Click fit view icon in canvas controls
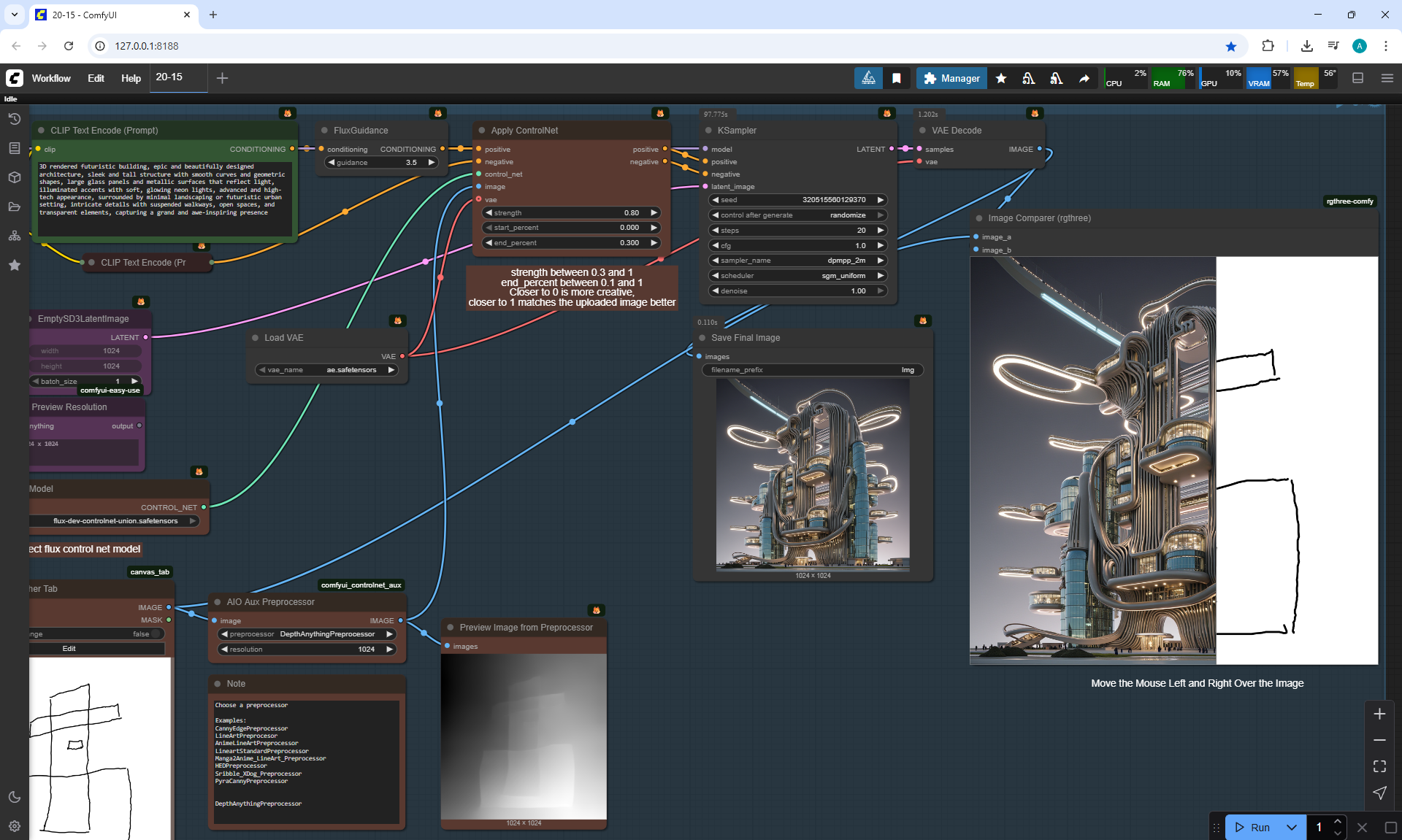The width and height of the screenshot is (1402, 840). click(x=1379, y=766)
